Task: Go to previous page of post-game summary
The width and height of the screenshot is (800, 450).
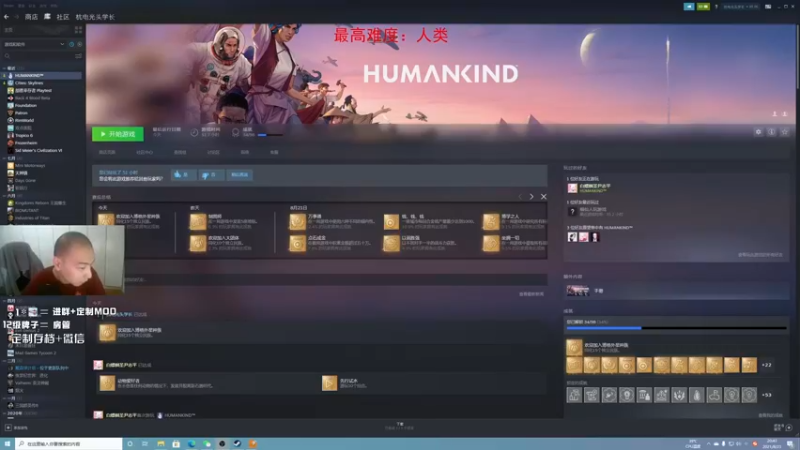Action: click(x=520, y=197)
